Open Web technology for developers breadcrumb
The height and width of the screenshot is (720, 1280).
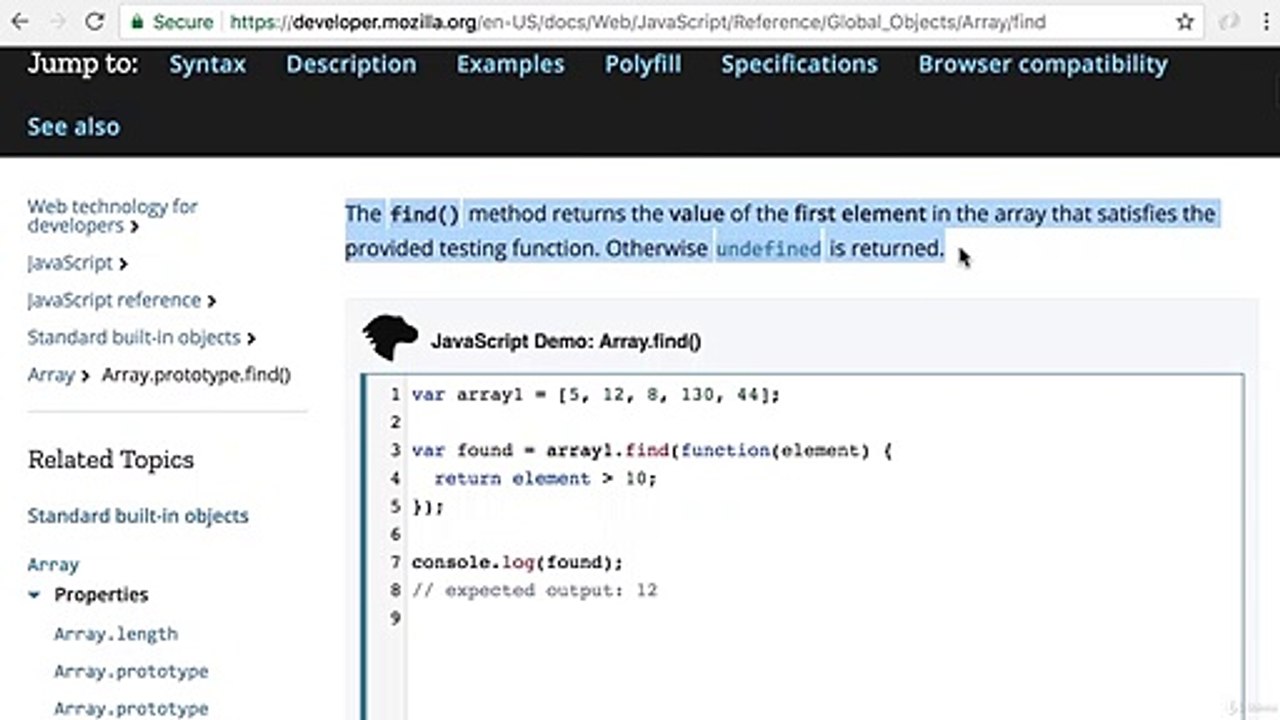tap(112, 216)
